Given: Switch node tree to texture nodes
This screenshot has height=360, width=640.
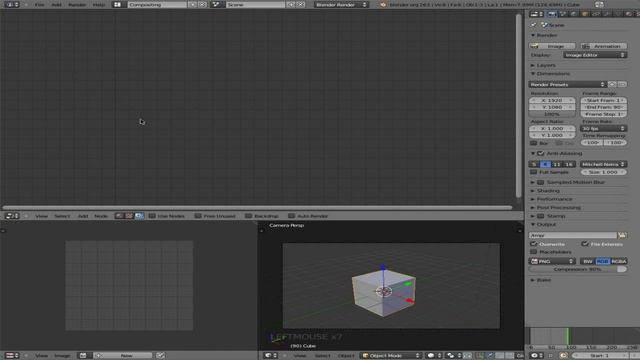Looking at the screenshot, I should (x=129, y=216).
